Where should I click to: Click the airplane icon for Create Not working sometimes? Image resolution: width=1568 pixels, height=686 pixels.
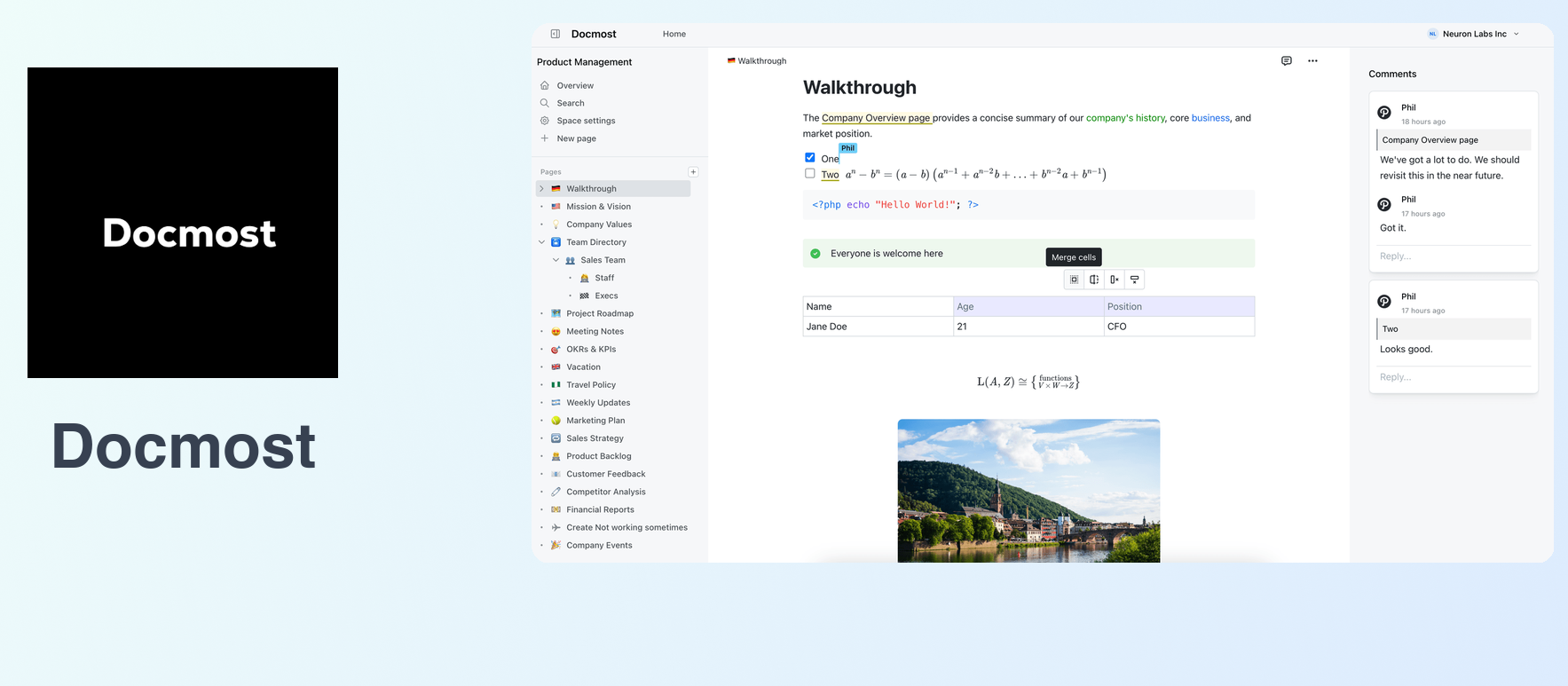tap(556, 527)
